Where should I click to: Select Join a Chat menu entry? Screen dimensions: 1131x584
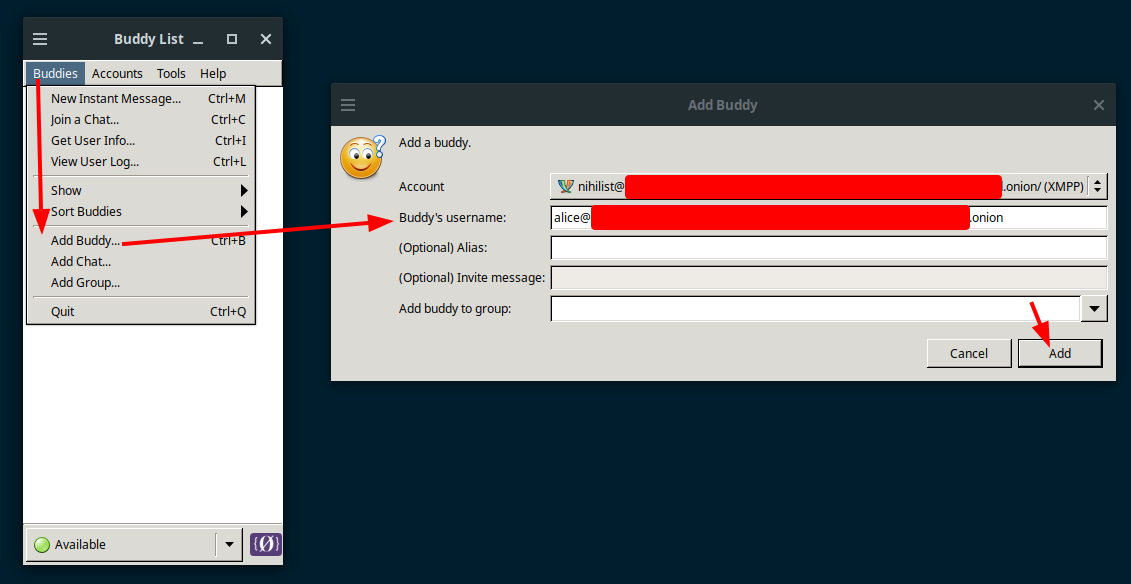point(141,120)
